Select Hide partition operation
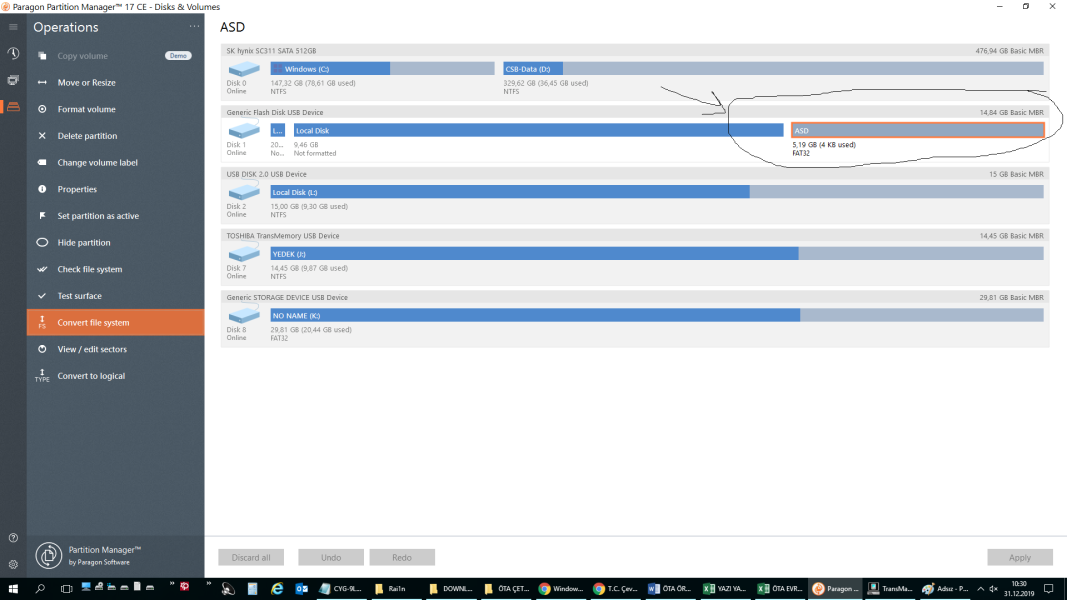This screenshot has height=600, width=1067. 84,243
